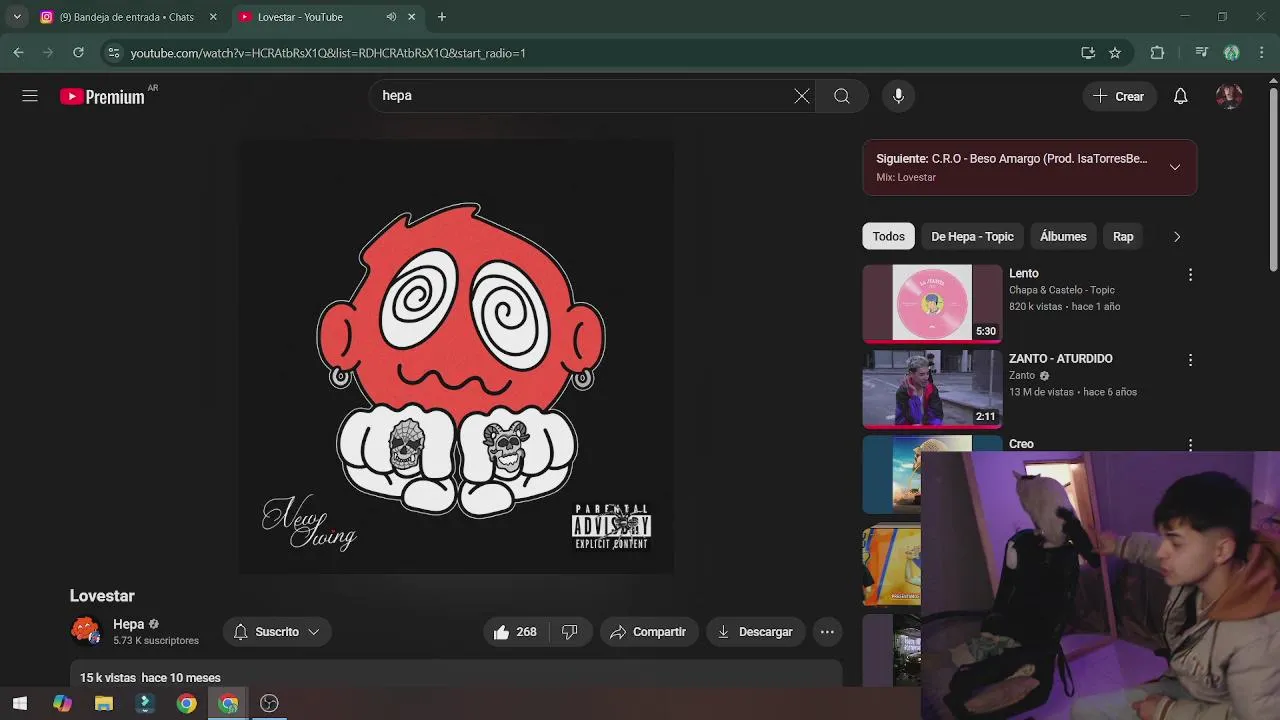Close the Instagram tab
The height and width of the screenshot is (720, 1280).
point(213,17)
